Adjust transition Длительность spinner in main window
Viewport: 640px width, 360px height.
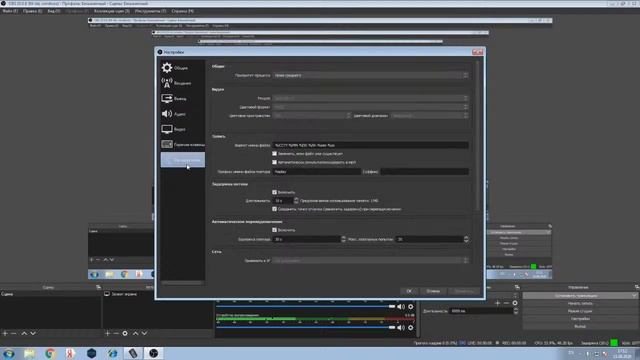click(x=516, y=311)
